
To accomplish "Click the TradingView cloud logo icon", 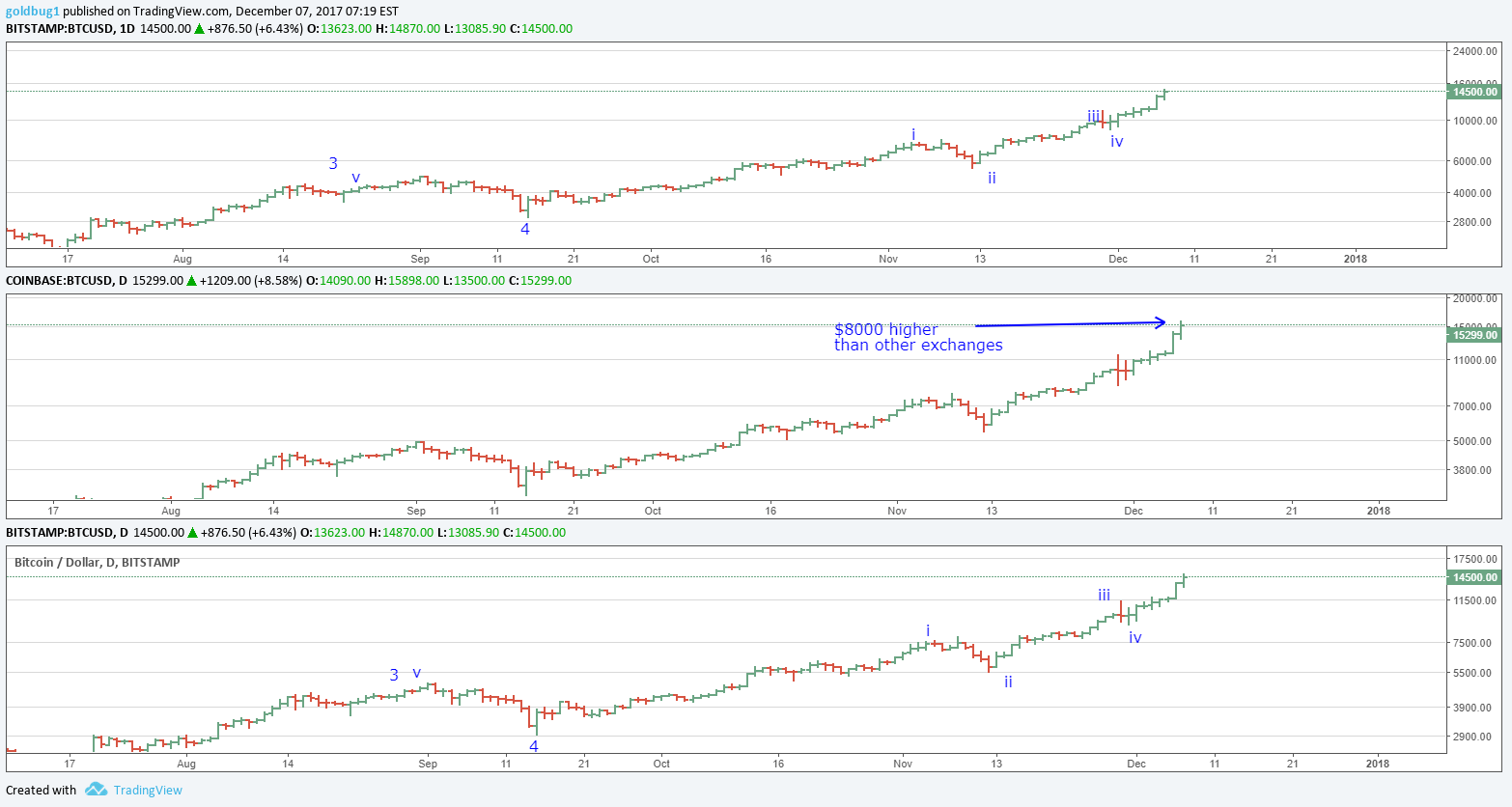I will pyautogui.click(x=96, y=790).
